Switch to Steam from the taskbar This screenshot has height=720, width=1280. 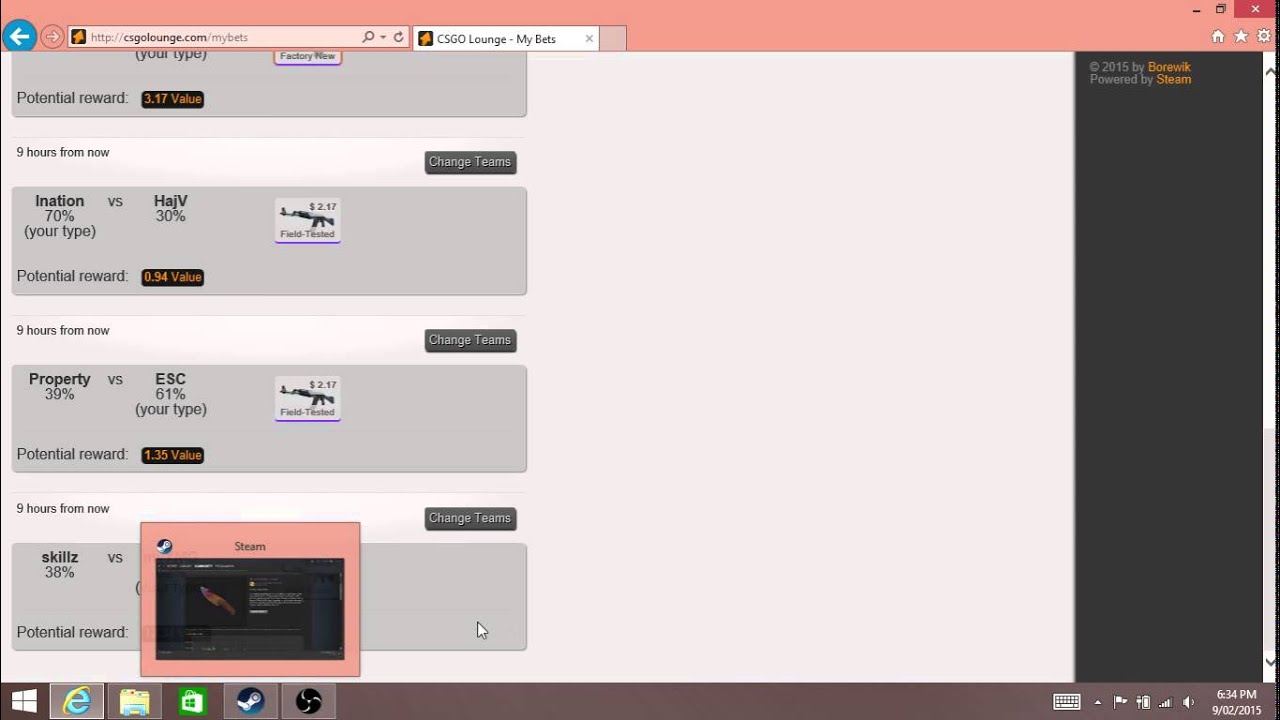tap(250, 701)
